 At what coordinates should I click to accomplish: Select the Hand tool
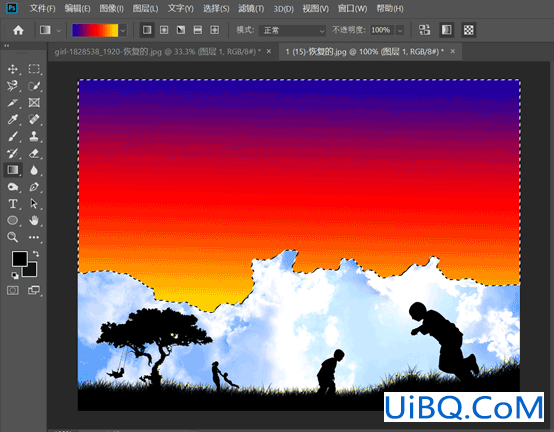[x=34, y=220]
